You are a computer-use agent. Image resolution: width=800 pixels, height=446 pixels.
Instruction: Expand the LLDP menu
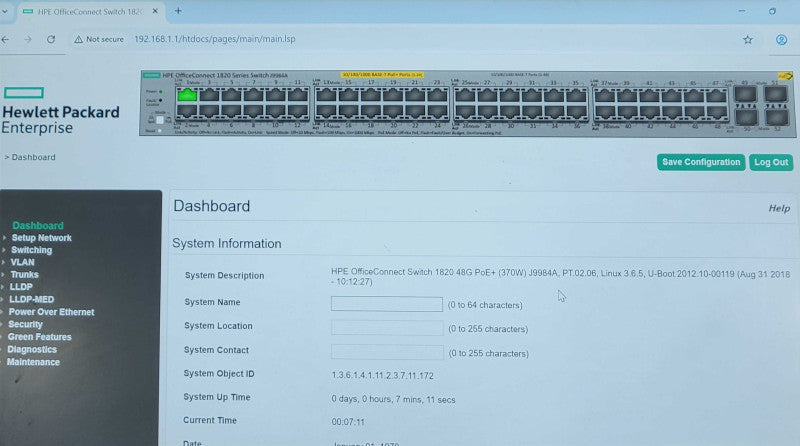coord(21,287)
